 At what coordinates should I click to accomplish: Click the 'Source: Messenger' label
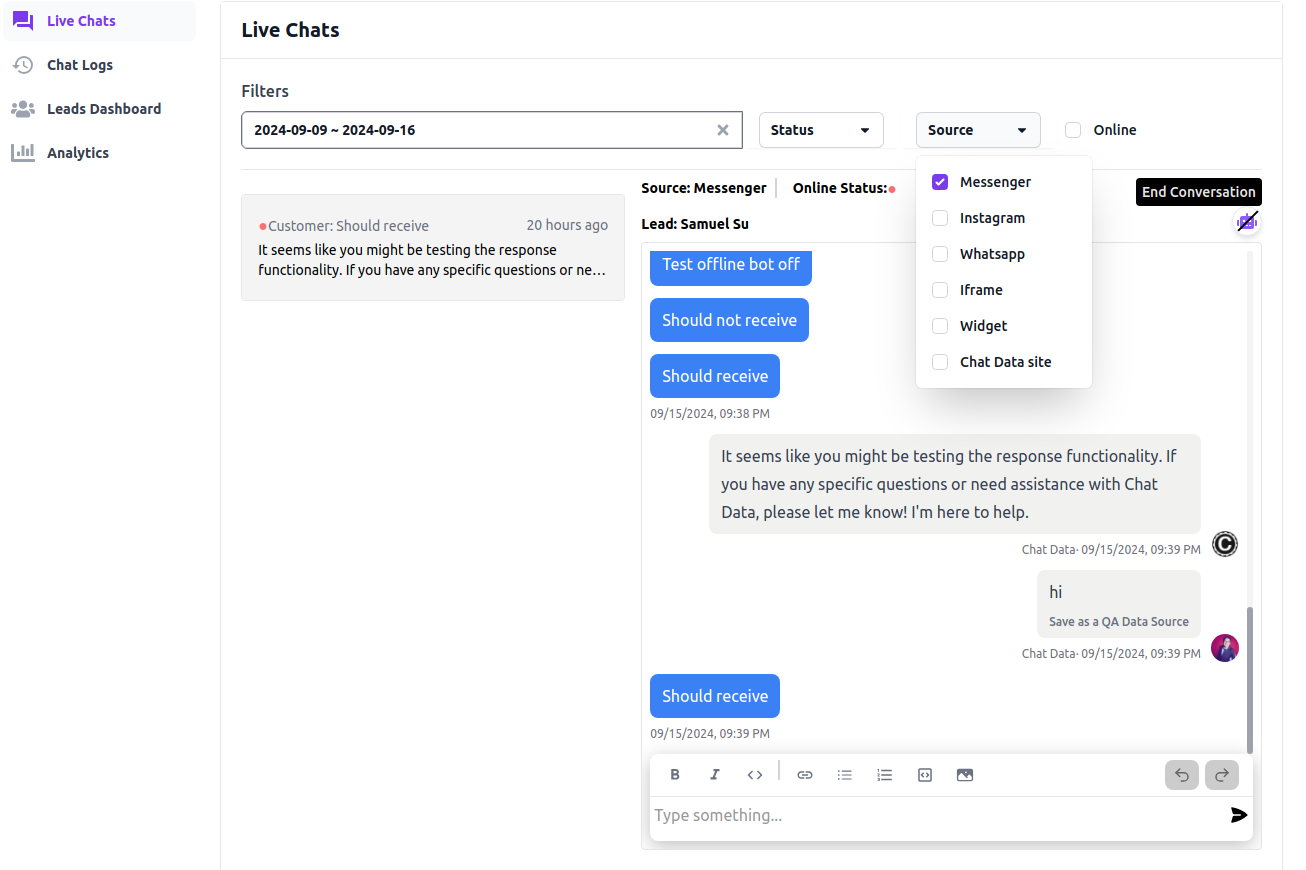pyautogui.click(x=704, y=188)
